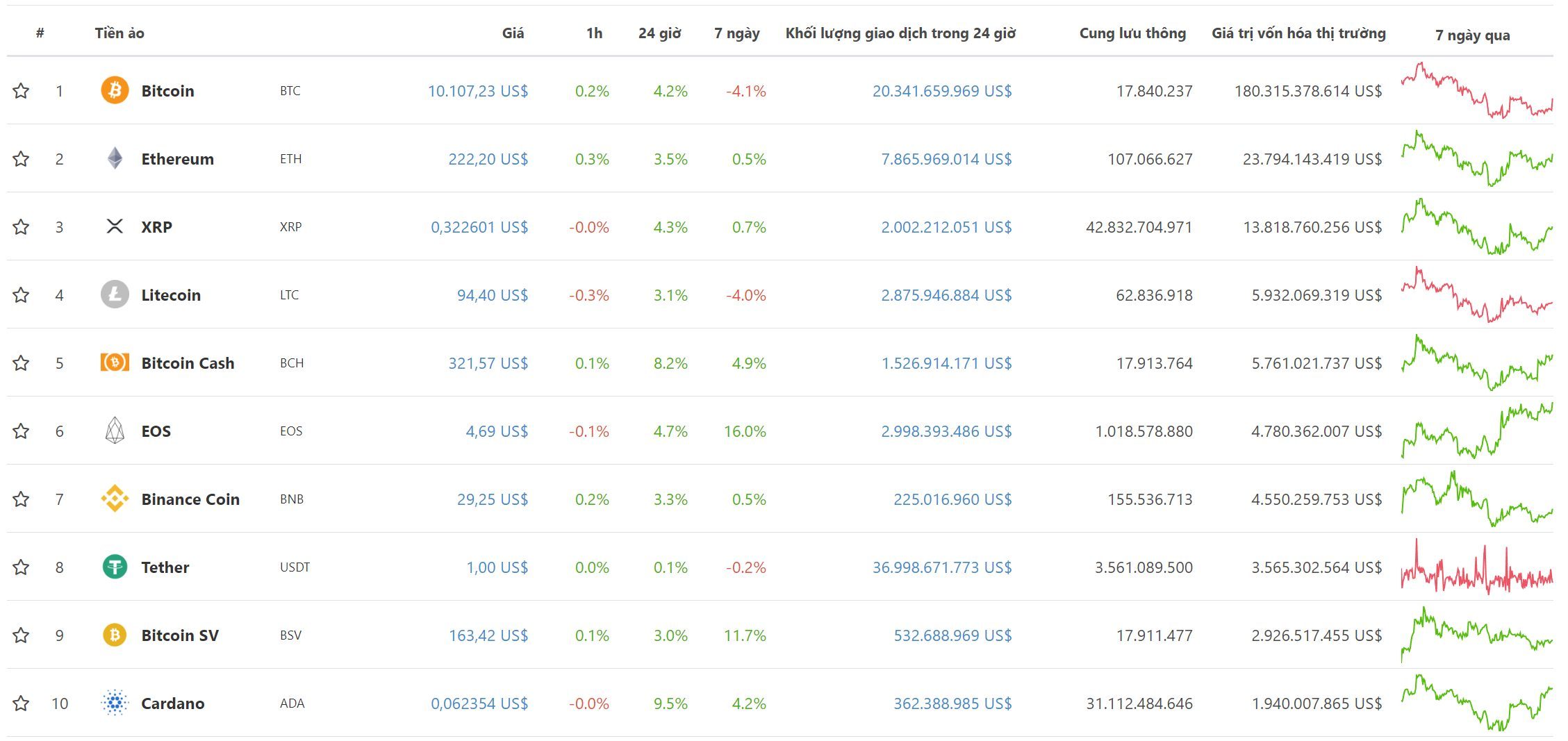This screenshot has width=1568, height=741.
Task: Click EOS 7-day change 16.0%
Action: [x=745, y=431]
